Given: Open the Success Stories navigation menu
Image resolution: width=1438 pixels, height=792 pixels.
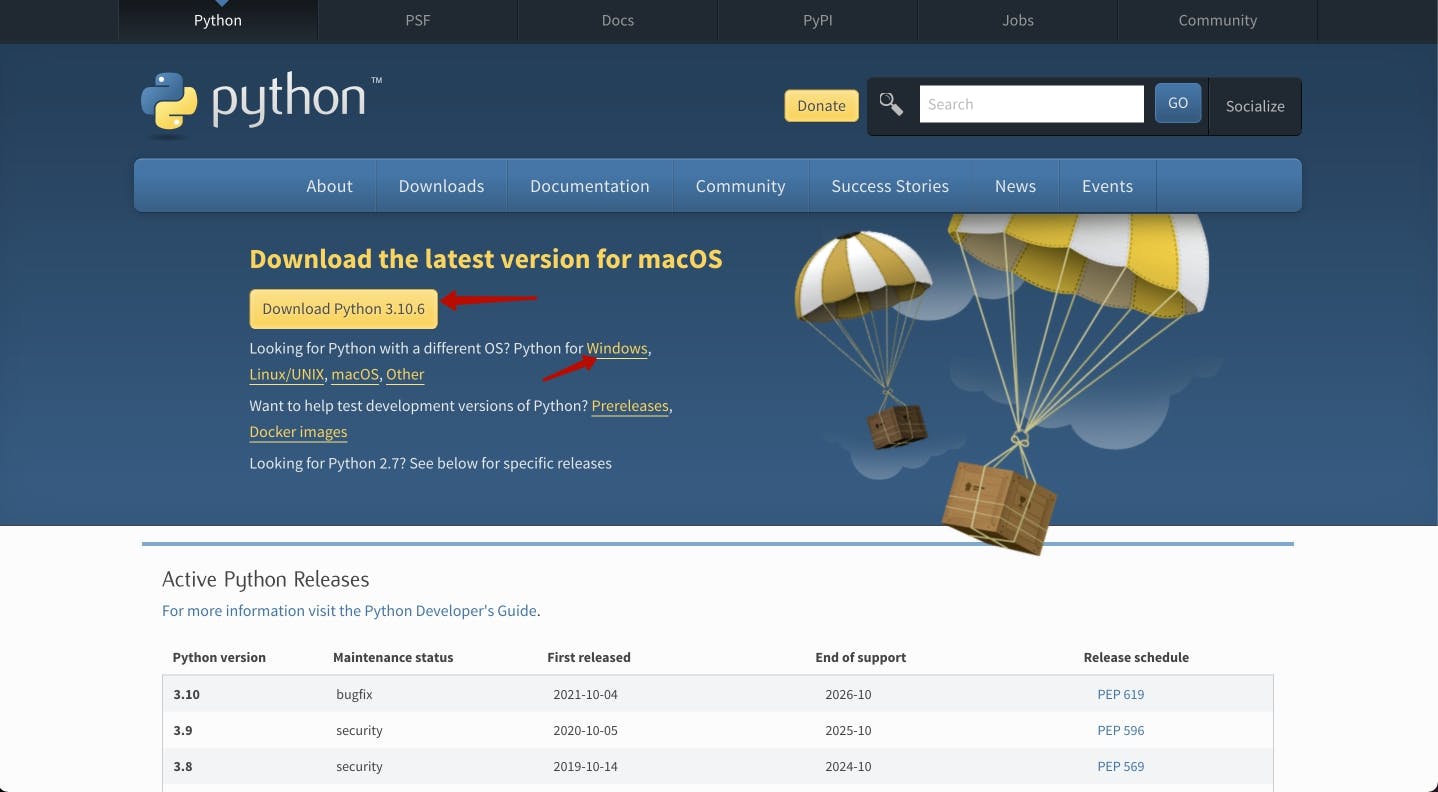Looking at the screenshot, I should 890,186.
